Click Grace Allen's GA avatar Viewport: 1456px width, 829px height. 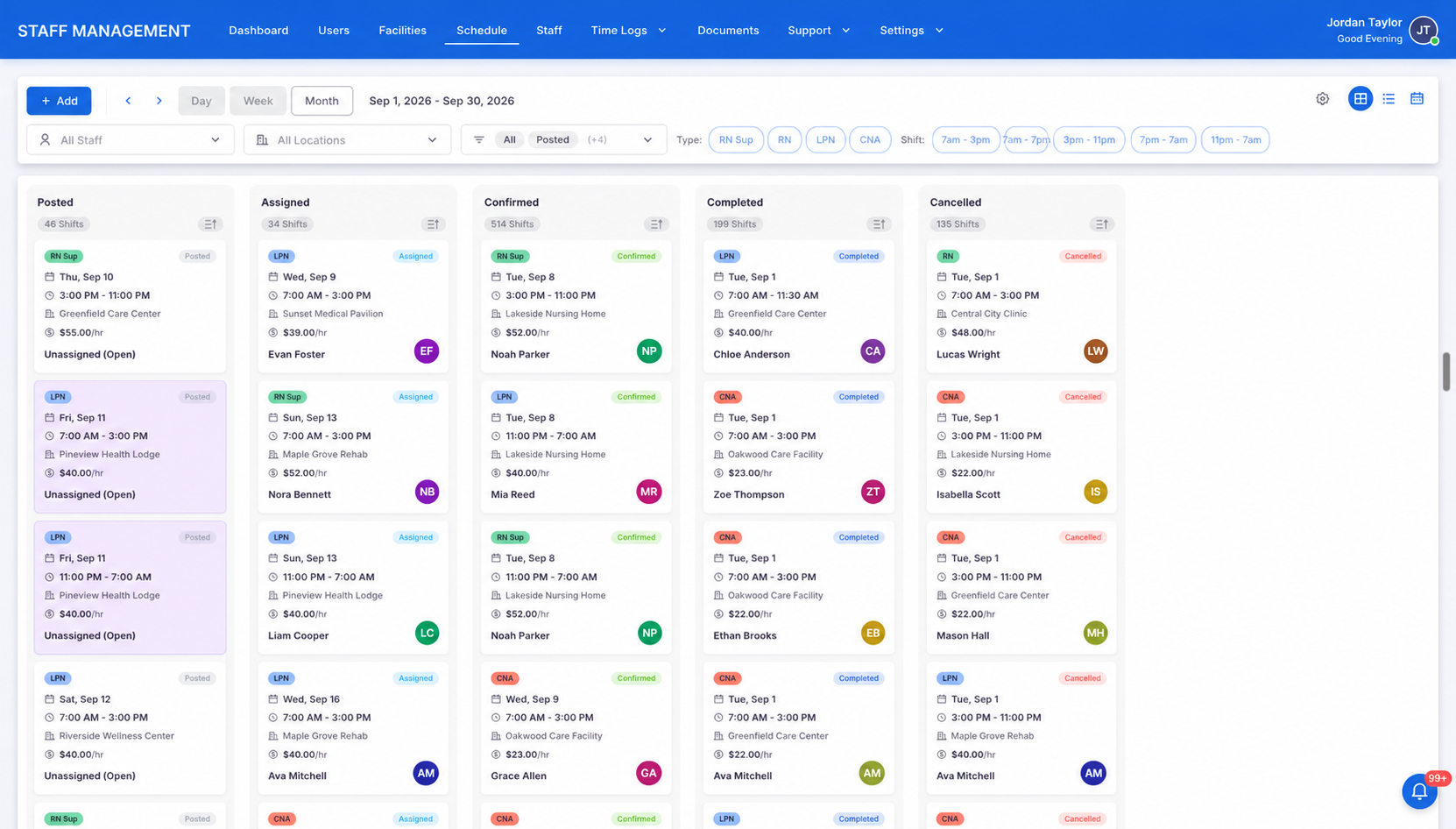[x=649, y=773]
